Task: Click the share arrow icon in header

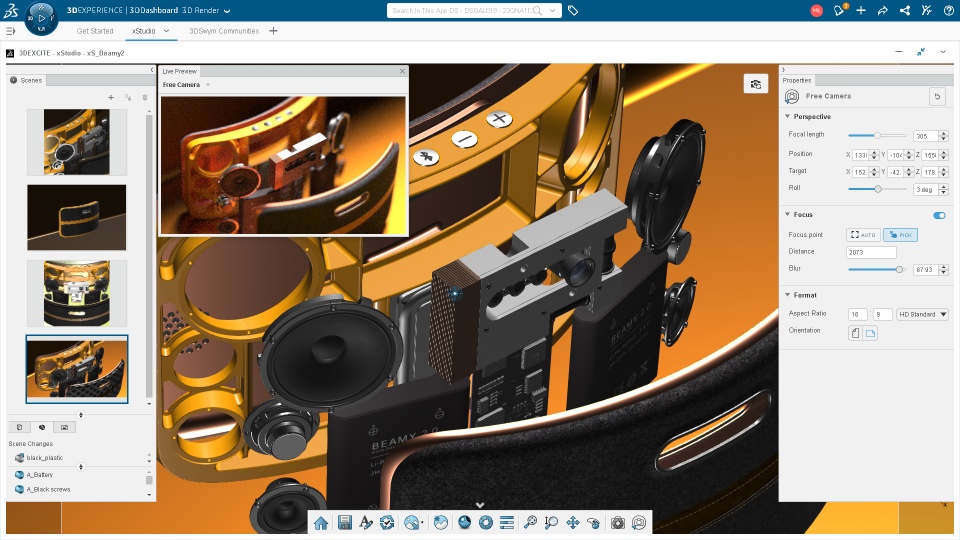Action: [883, 10]
